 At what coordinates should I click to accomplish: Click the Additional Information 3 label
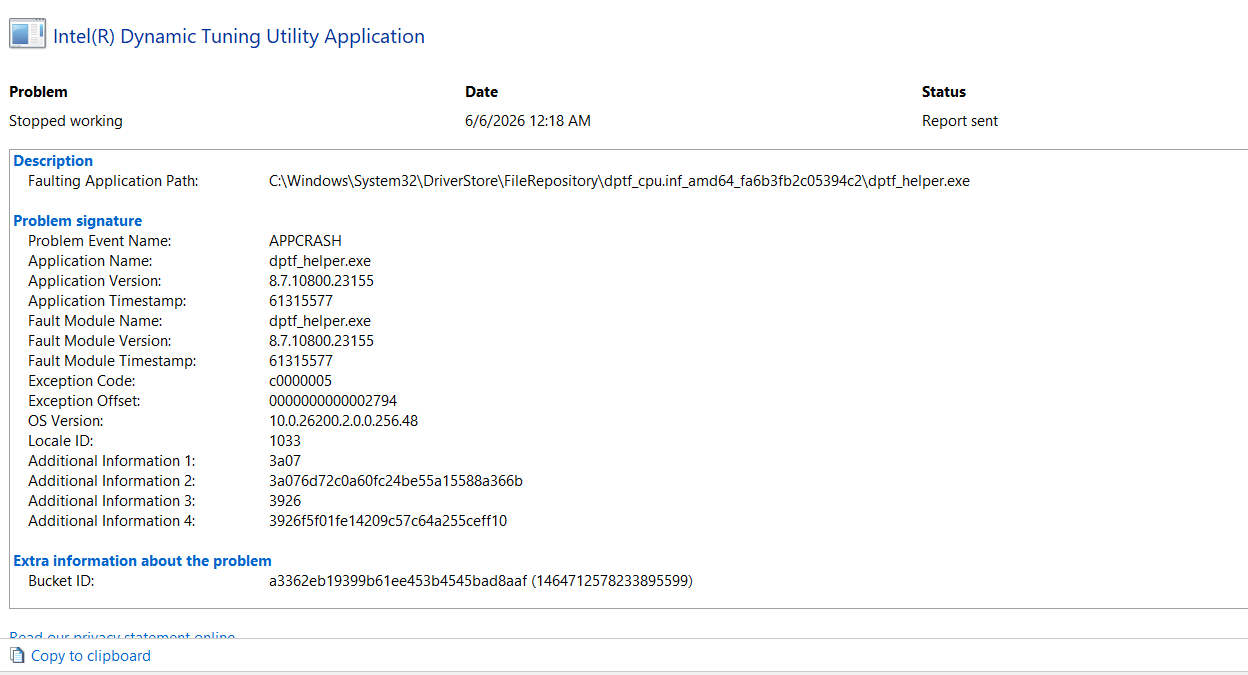tap(112, 501)
